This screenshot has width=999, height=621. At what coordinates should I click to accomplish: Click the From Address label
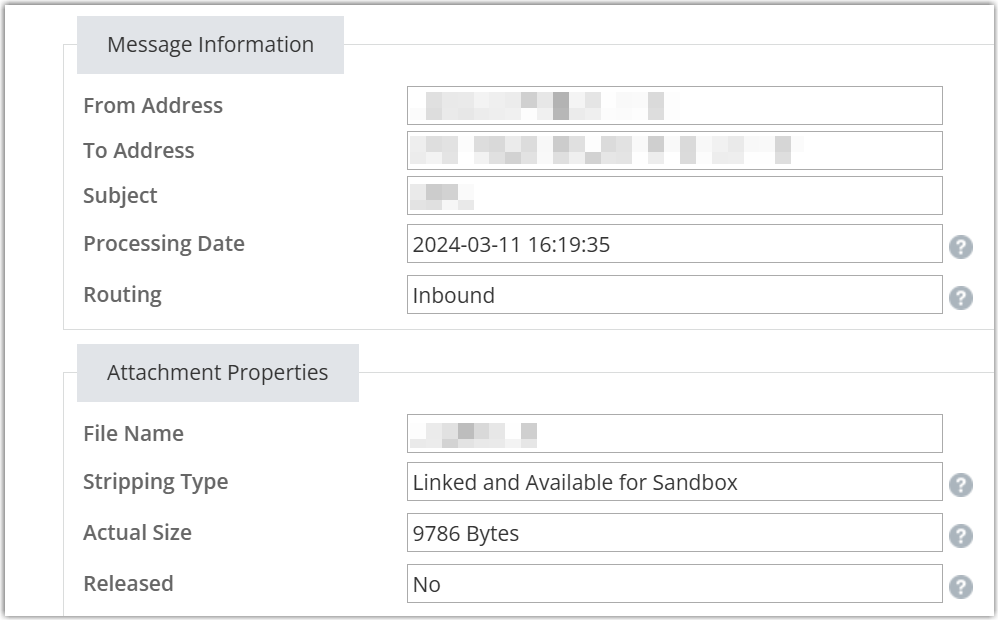point(153,106)
